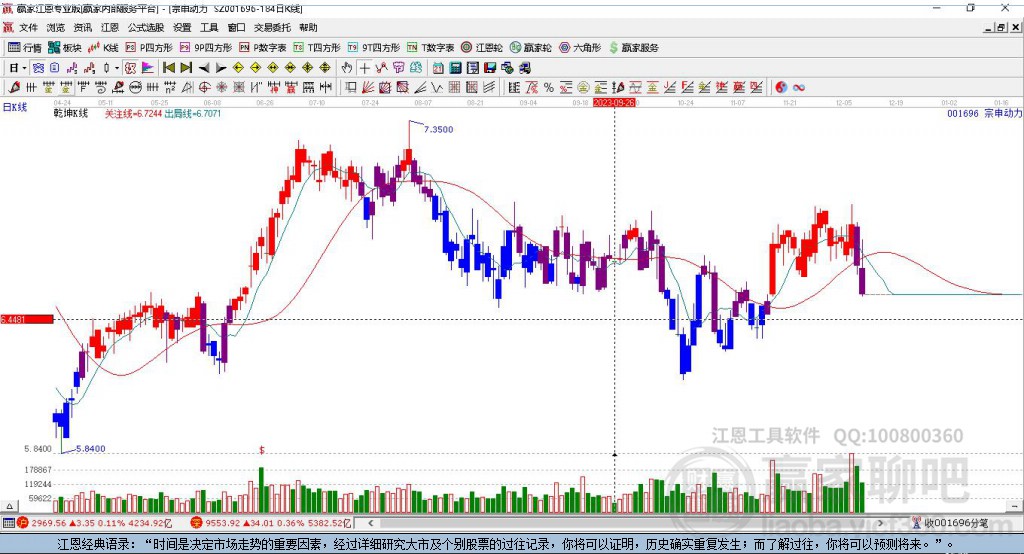Open the T四方形 tool
This screenshot has height=554, width=1024.
317,48
